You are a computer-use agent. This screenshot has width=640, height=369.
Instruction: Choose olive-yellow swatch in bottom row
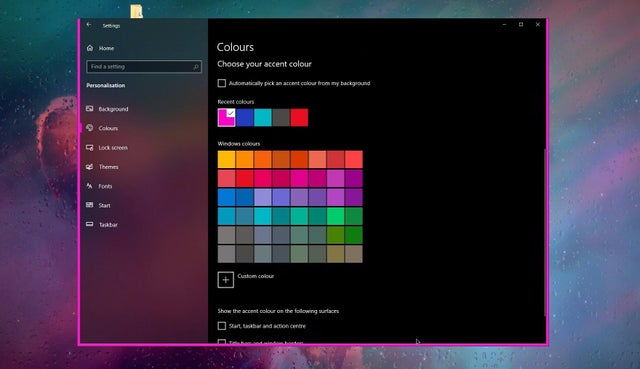pyautogui.click(x=336, y=254)
